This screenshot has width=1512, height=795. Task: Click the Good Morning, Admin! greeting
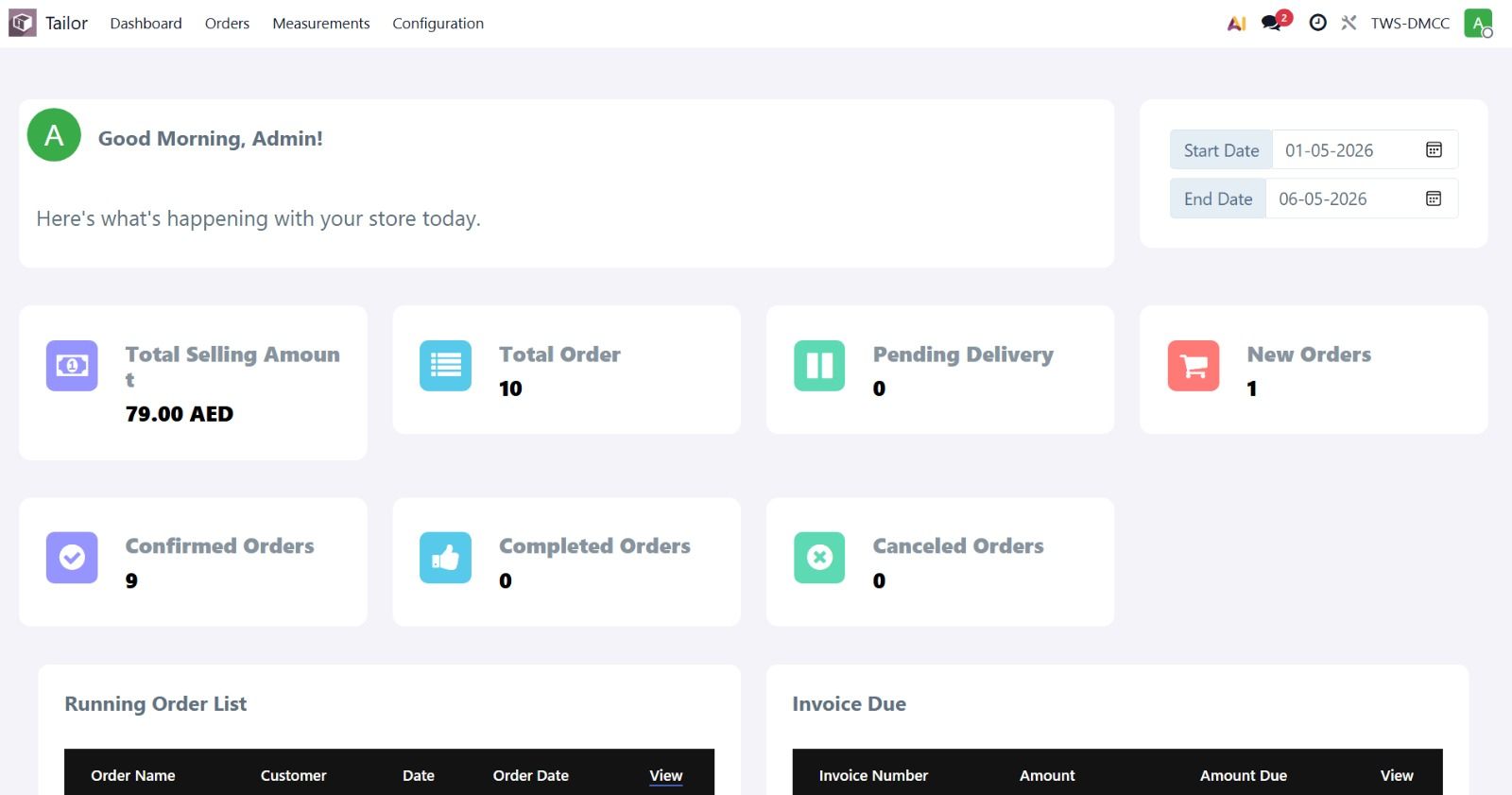pyautogui.click(x=211, y=139)
